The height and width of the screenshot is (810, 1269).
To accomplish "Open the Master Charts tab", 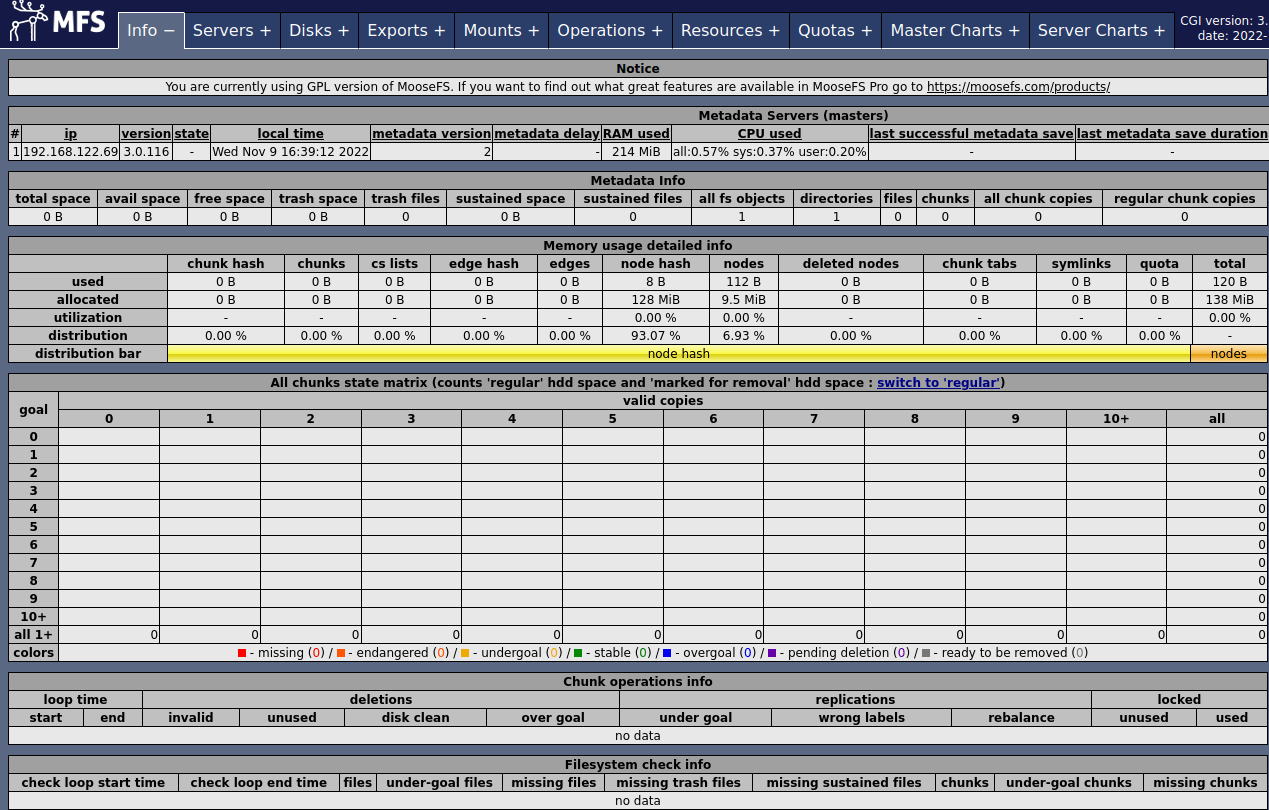I will (x=955, y=30).
